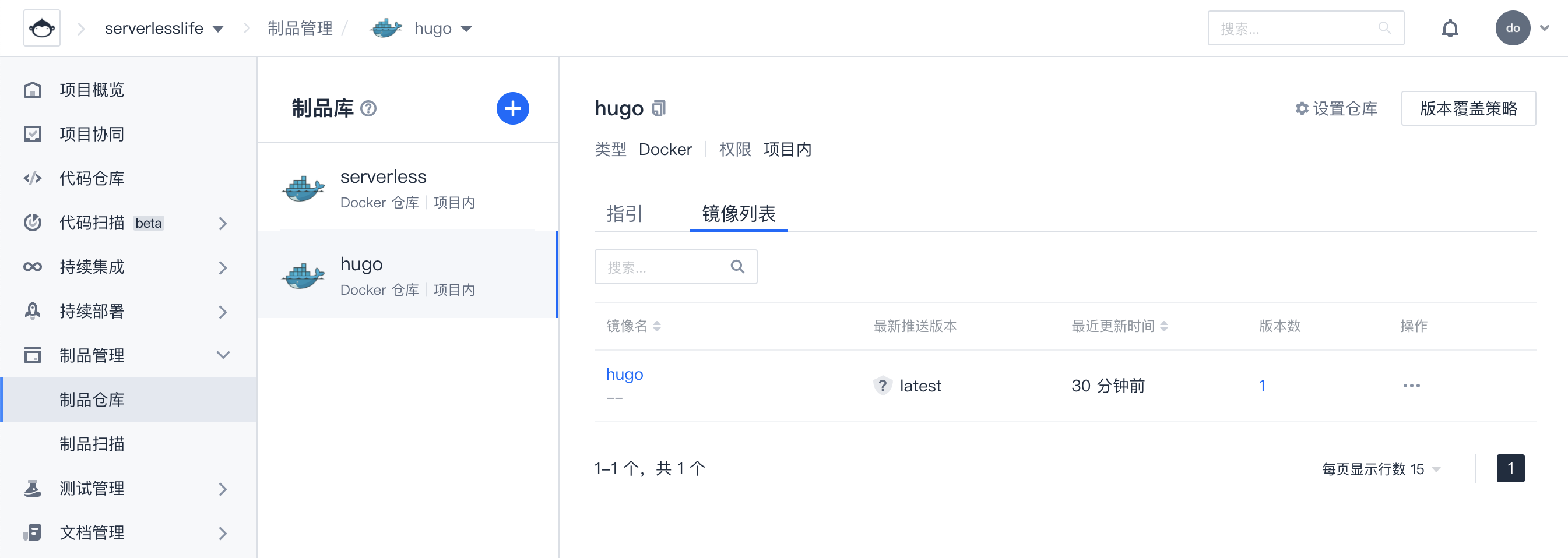Copy the hugo repository name
1568x558 pixels.
pos(659,108)
